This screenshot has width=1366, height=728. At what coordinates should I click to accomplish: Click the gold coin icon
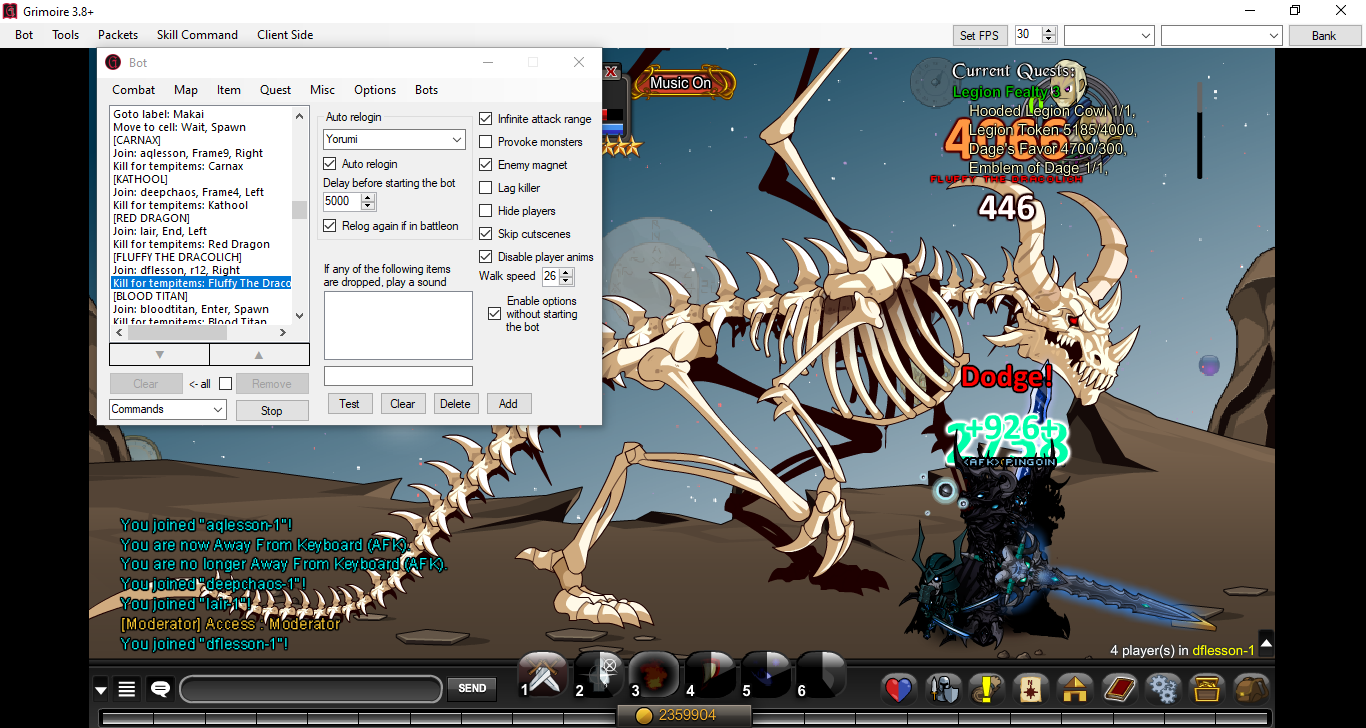click(645, 715)
